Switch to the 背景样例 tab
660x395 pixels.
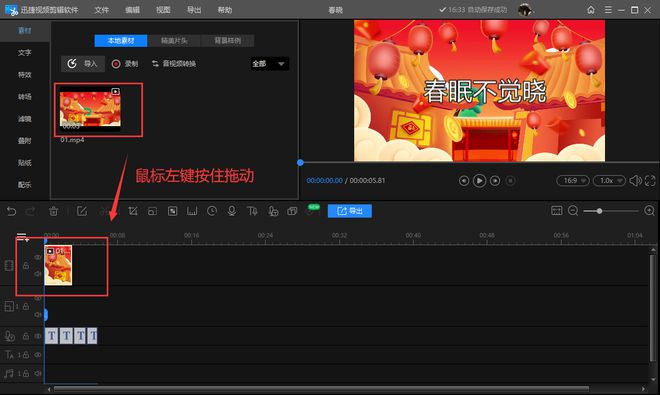[x=228, y=41]
